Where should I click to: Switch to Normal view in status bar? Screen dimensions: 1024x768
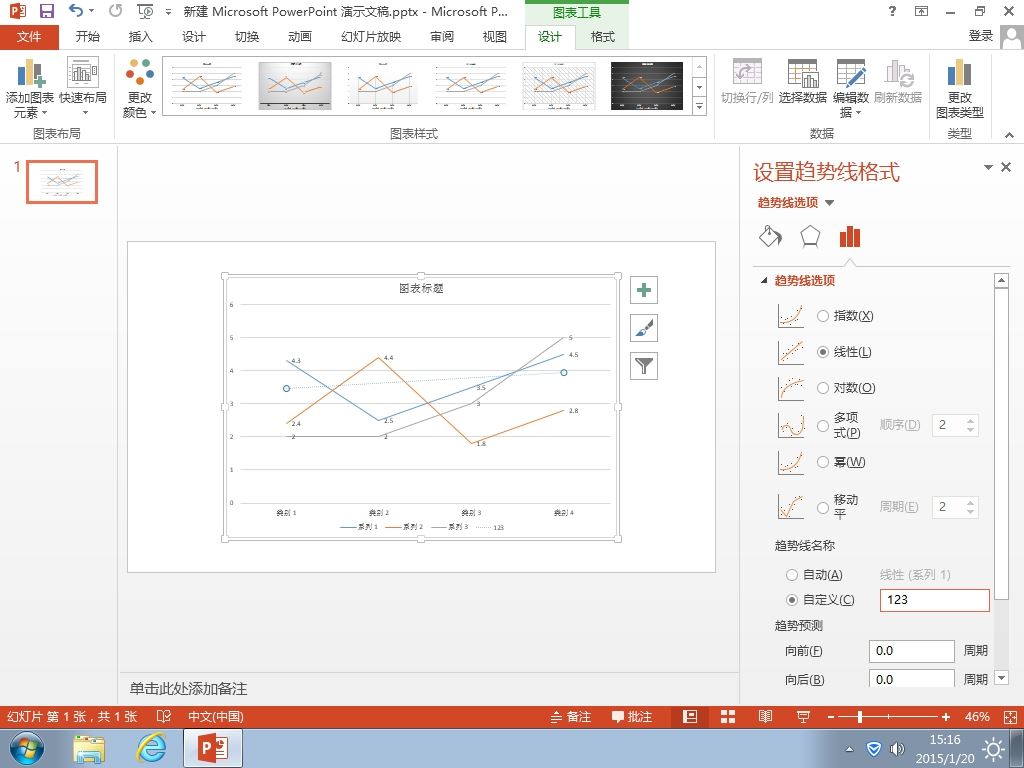[690, 716]
